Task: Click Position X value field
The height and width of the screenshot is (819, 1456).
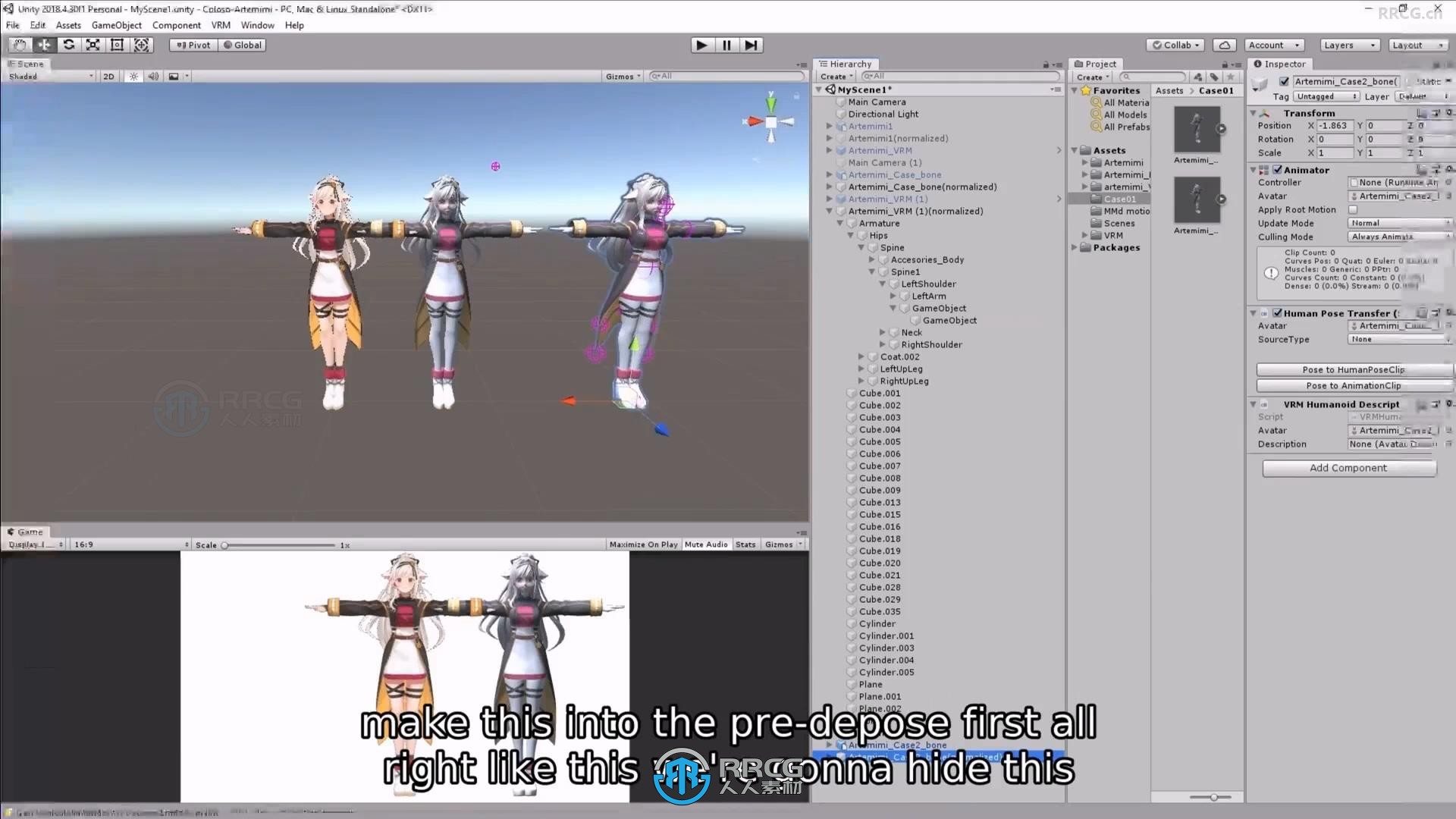Action: [x=1335, y=126]
